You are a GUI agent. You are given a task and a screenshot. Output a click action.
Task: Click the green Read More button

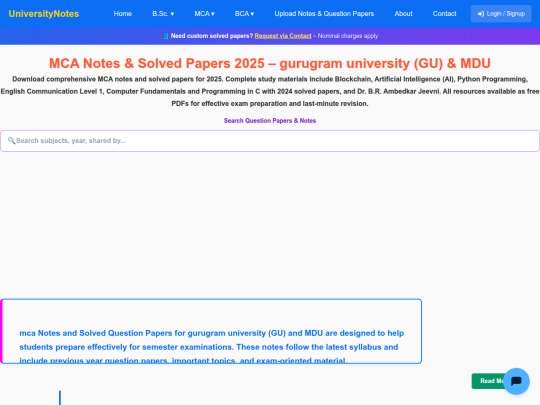coord(488,381)
